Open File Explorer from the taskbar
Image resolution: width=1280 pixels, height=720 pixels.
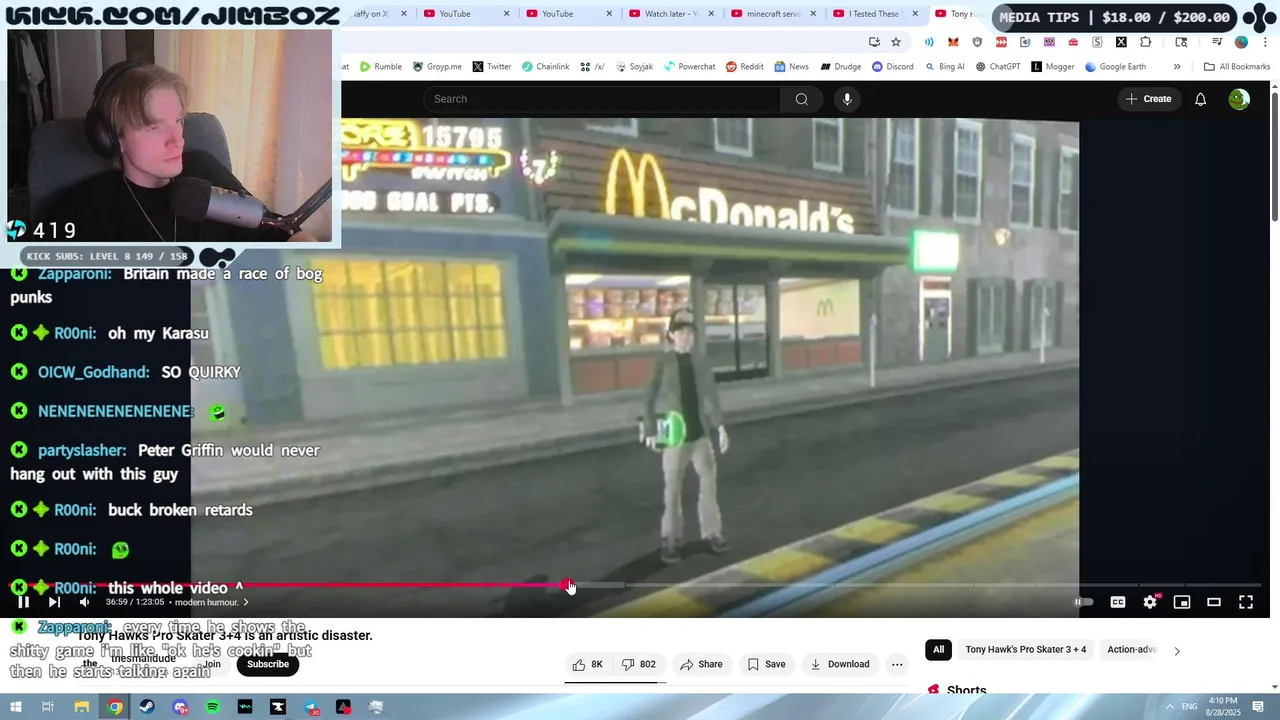tap(82, 707)
